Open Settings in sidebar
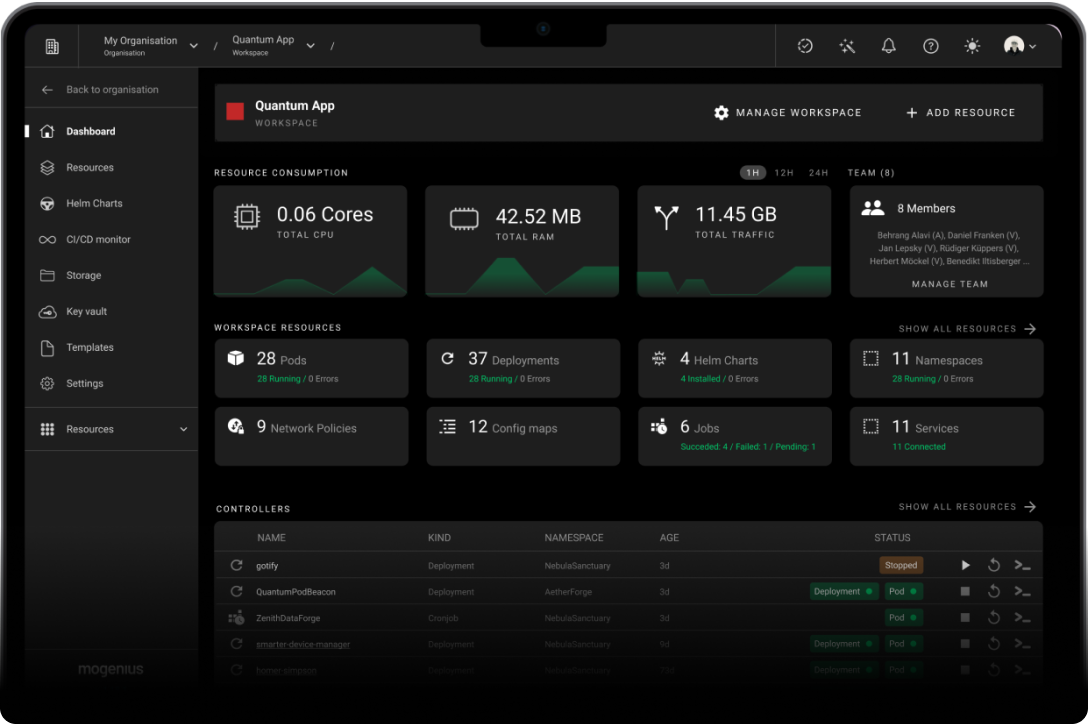Image resolution: width=1088 pixels, height=724 pixels. pyautogui.click(x=111, y=383)
